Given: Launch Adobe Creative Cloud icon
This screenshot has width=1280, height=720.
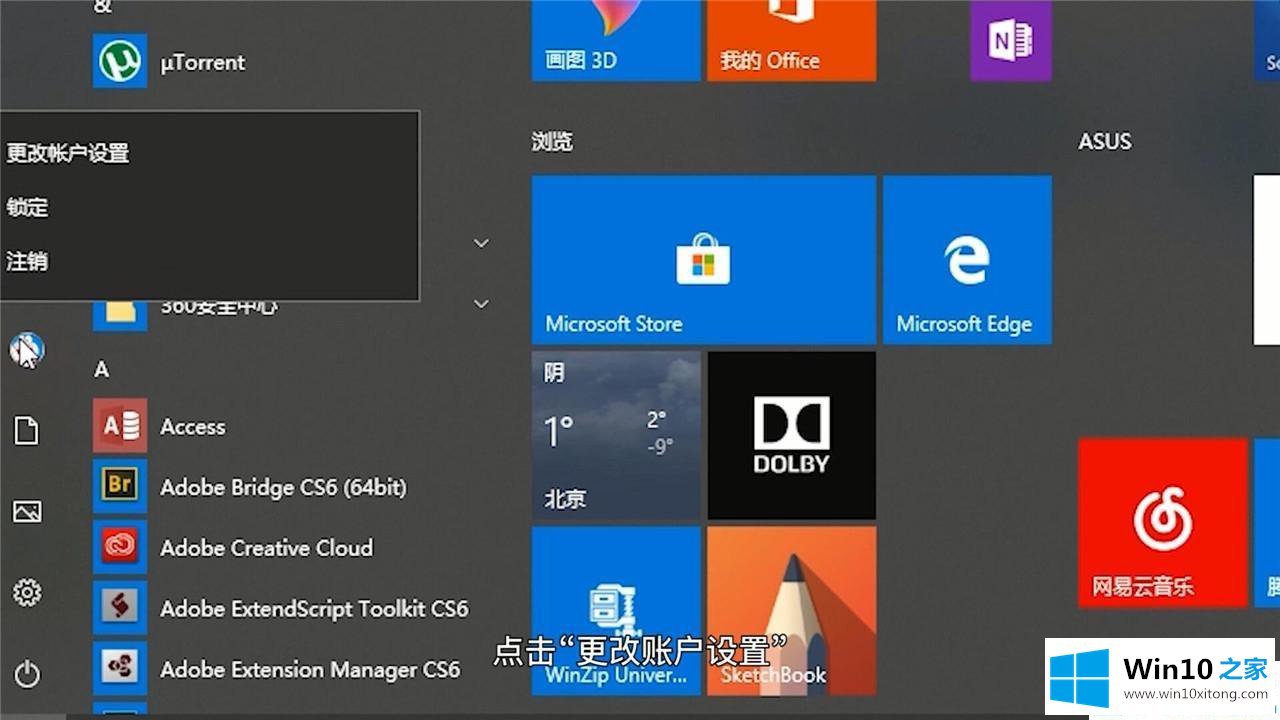Looking at the screenshot, I should click(120, 548).
